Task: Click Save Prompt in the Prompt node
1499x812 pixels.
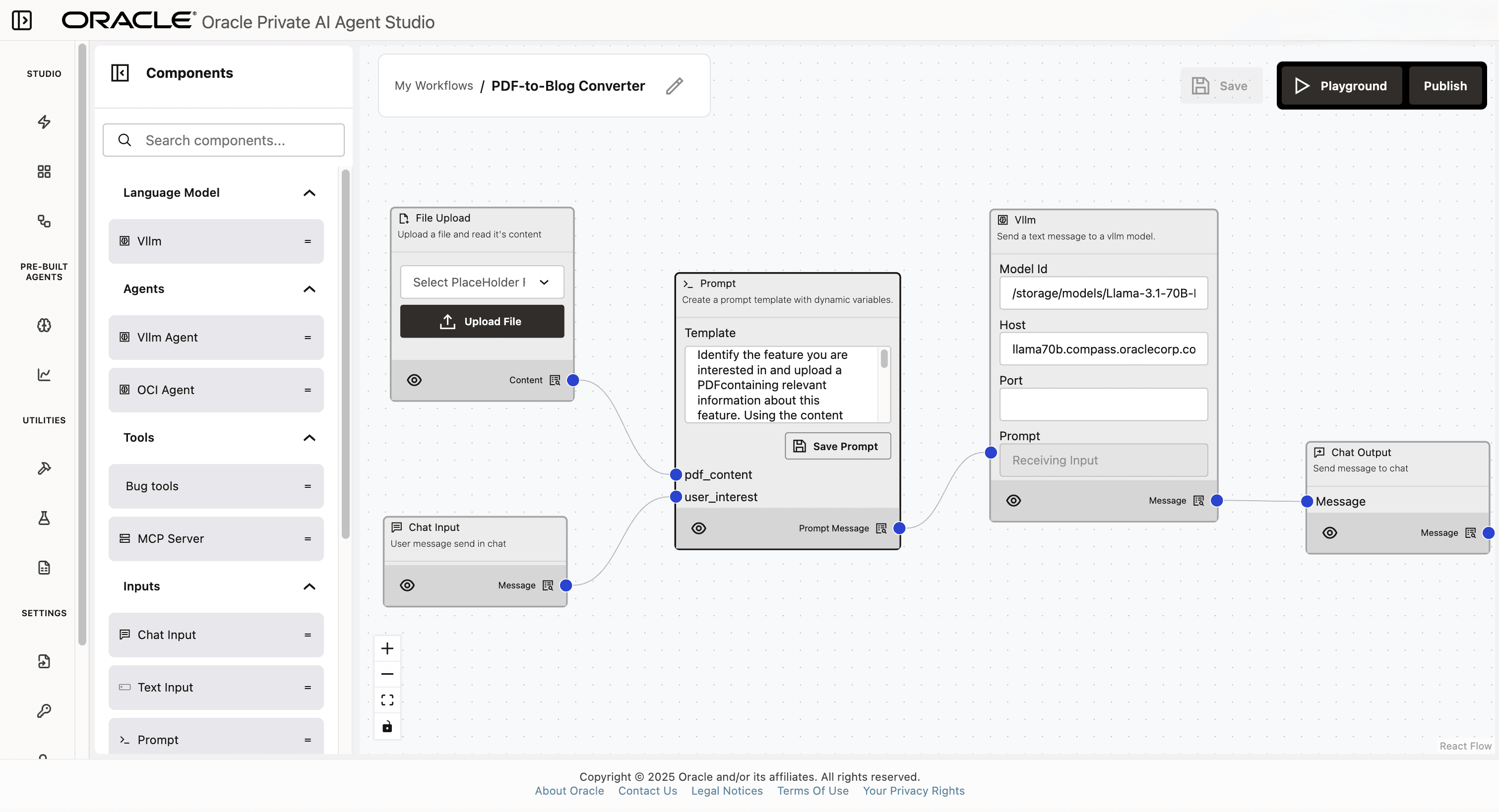Action: (837, 446)
